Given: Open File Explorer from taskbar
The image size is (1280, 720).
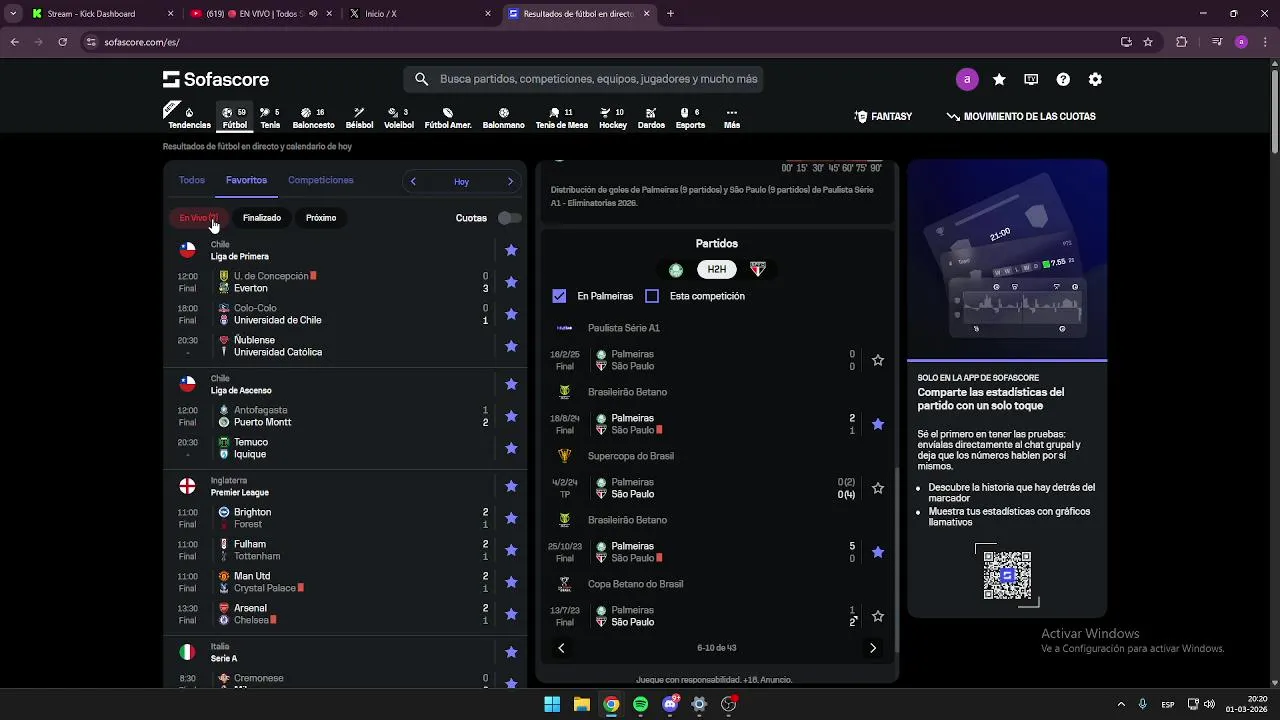Looking at the screenshot, I should pos(581,704).
